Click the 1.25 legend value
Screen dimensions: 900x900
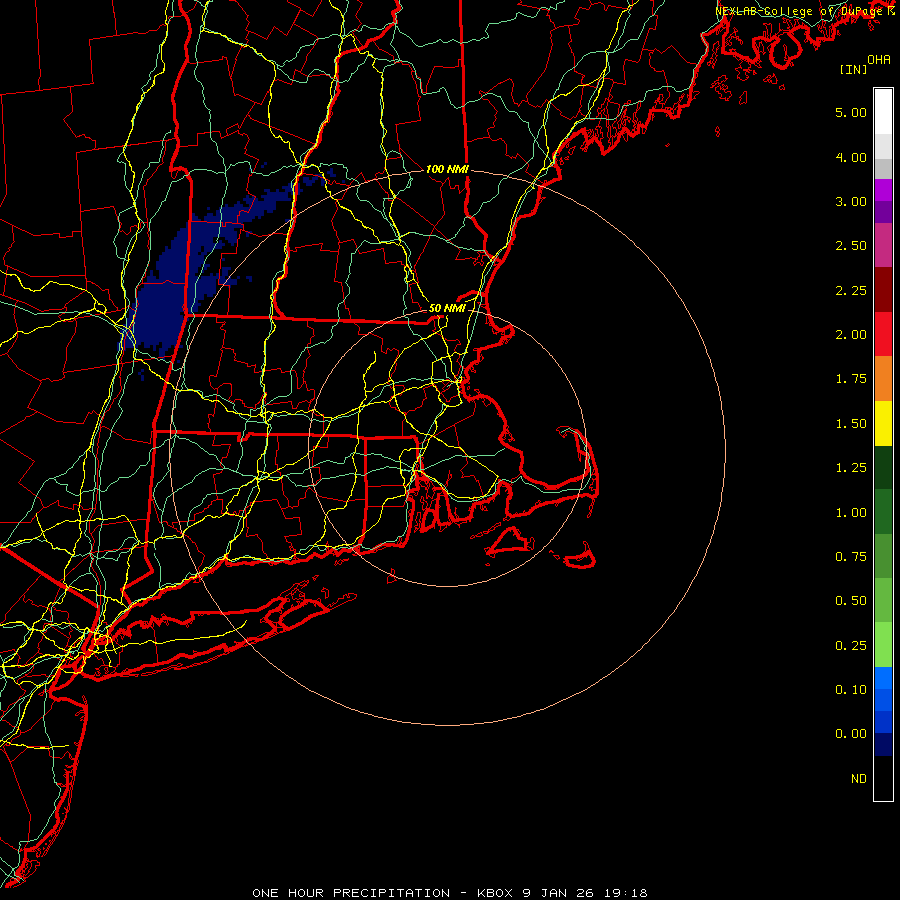851,468
